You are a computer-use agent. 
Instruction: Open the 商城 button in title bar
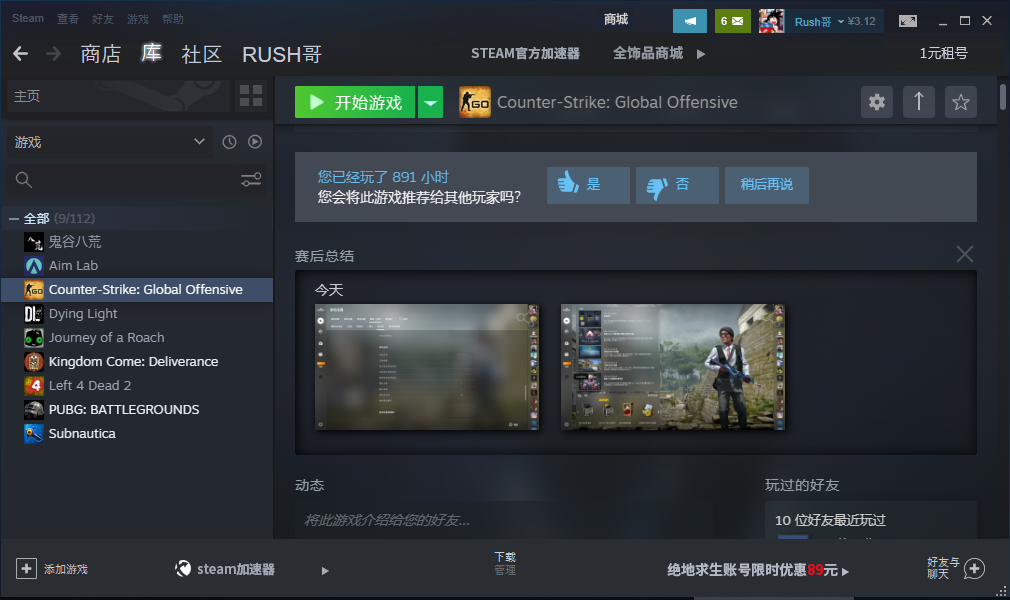coord(616,19)
